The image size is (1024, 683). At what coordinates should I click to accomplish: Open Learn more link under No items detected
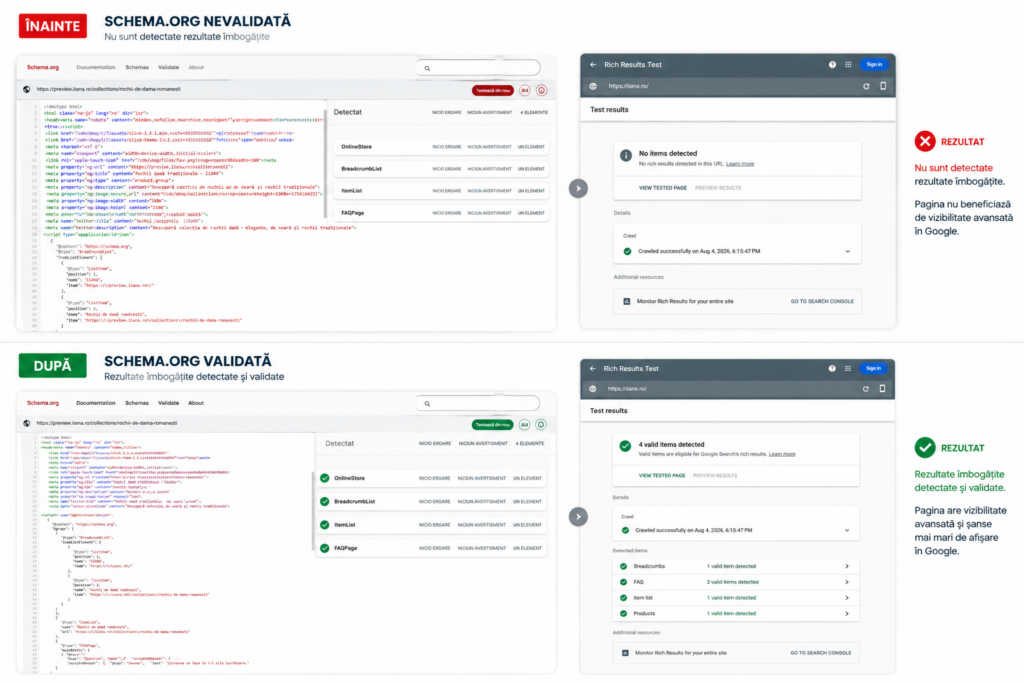coord(740,164)
